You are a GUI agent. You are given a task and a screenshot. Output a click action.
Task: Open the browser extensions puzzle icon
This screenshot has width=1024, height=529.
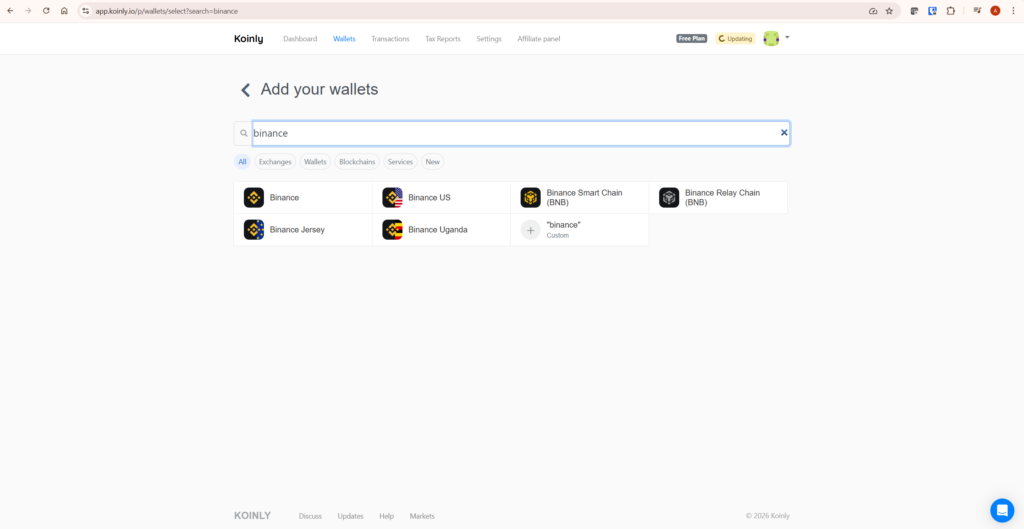(951, 10)
